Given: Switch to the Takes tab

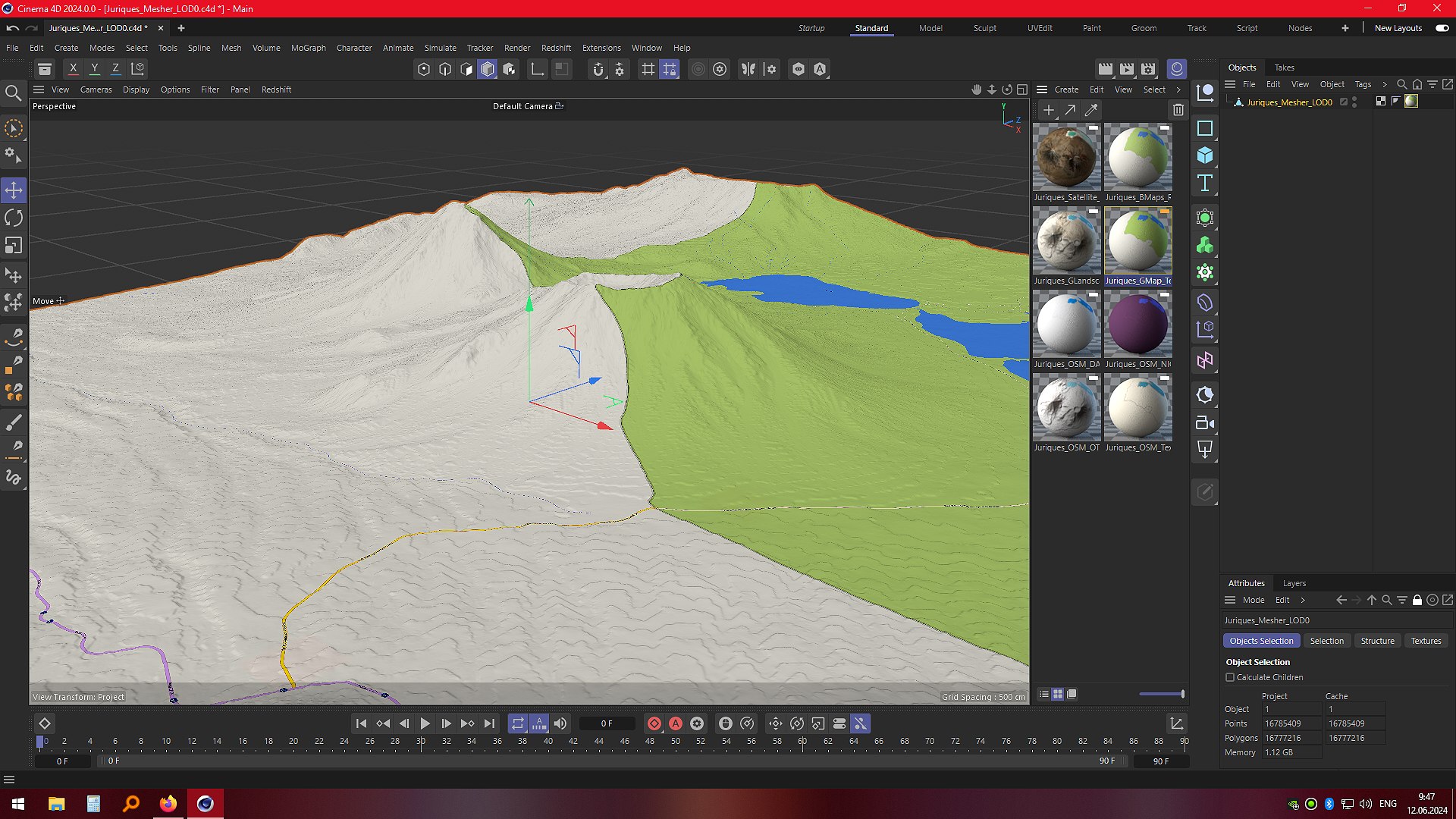Looking at the screenshot, I should pos(1284,67).
